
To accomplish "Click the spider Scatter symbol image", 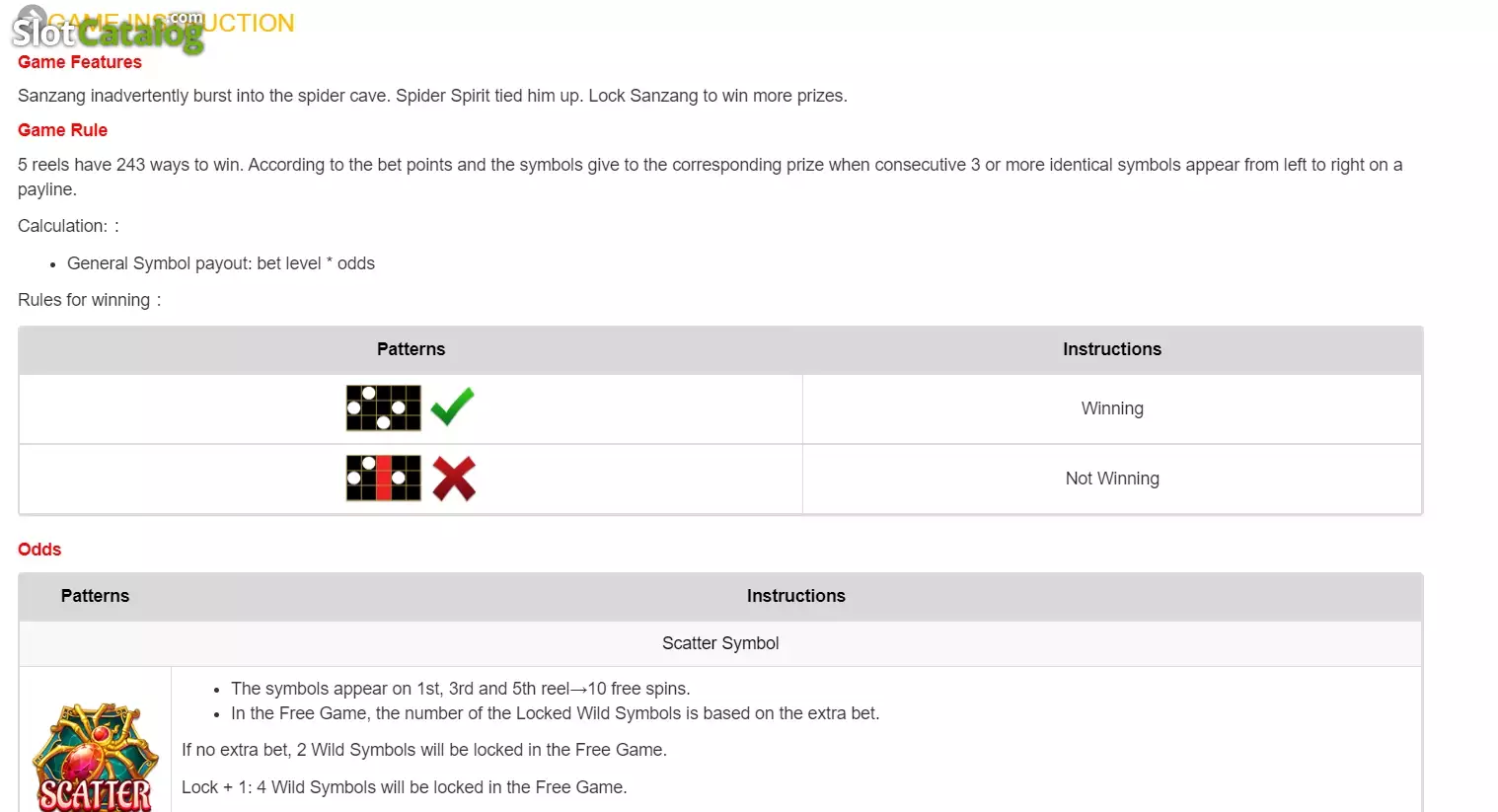I will [95, 757].
